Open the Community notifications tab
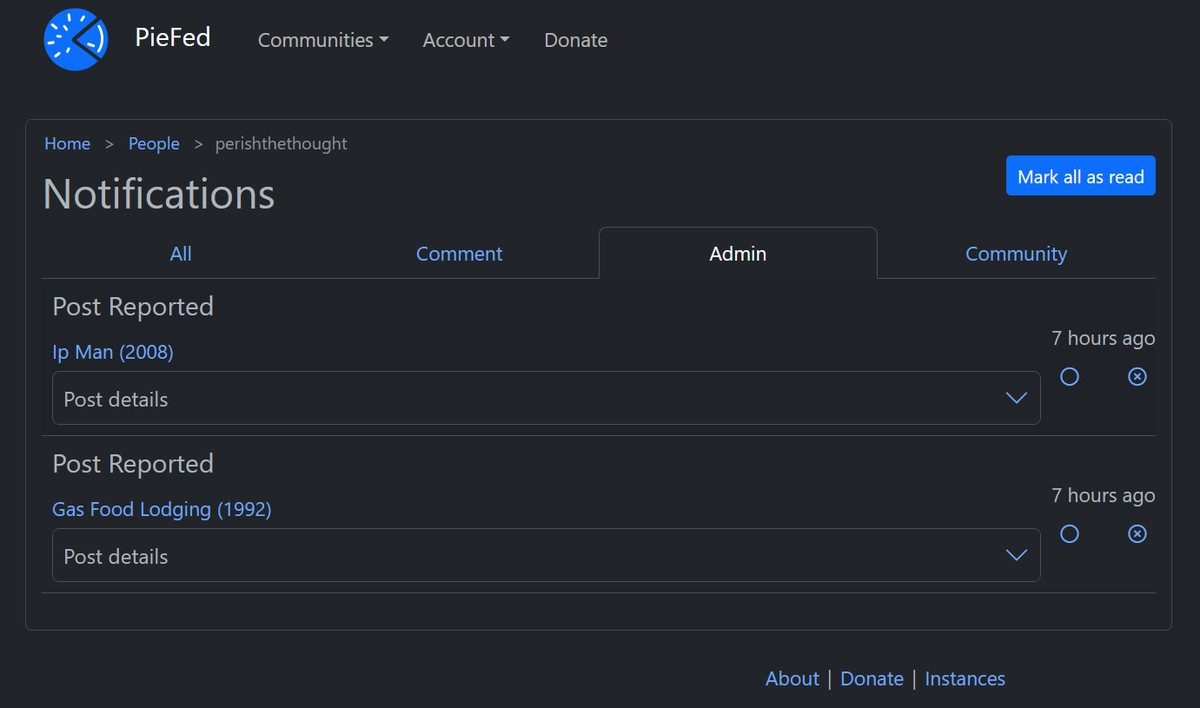The width and height of the screenshot is (1200, 708). point(1016,253)
